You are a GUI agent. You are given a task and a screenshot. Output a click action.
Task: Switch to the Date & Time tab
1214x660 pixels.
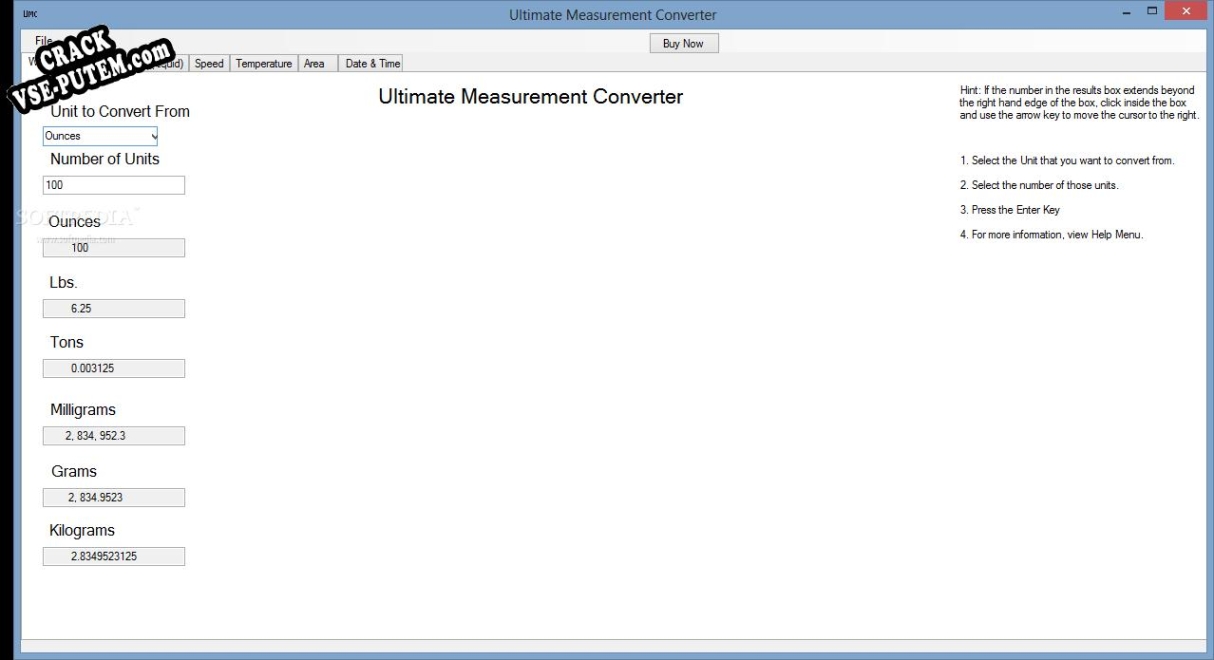click(372, 64)
